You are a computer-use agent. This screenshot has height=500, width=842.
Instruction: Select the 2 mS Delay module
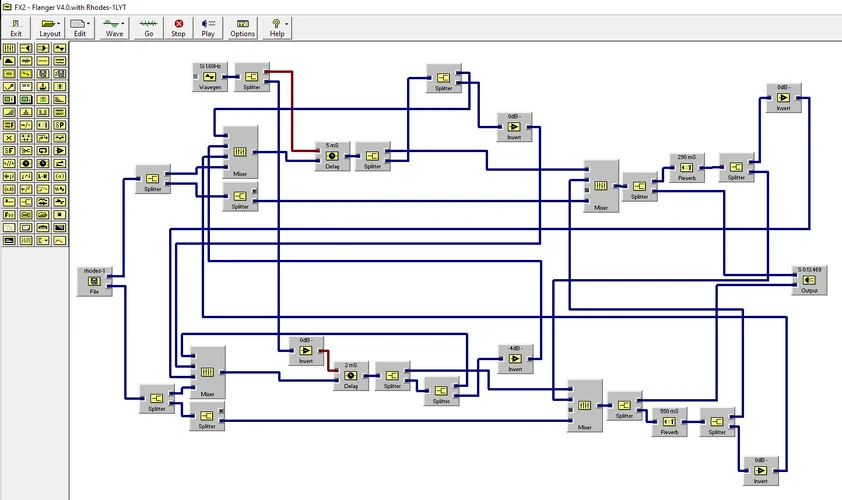pyautogui.click(x=350, y=376)
